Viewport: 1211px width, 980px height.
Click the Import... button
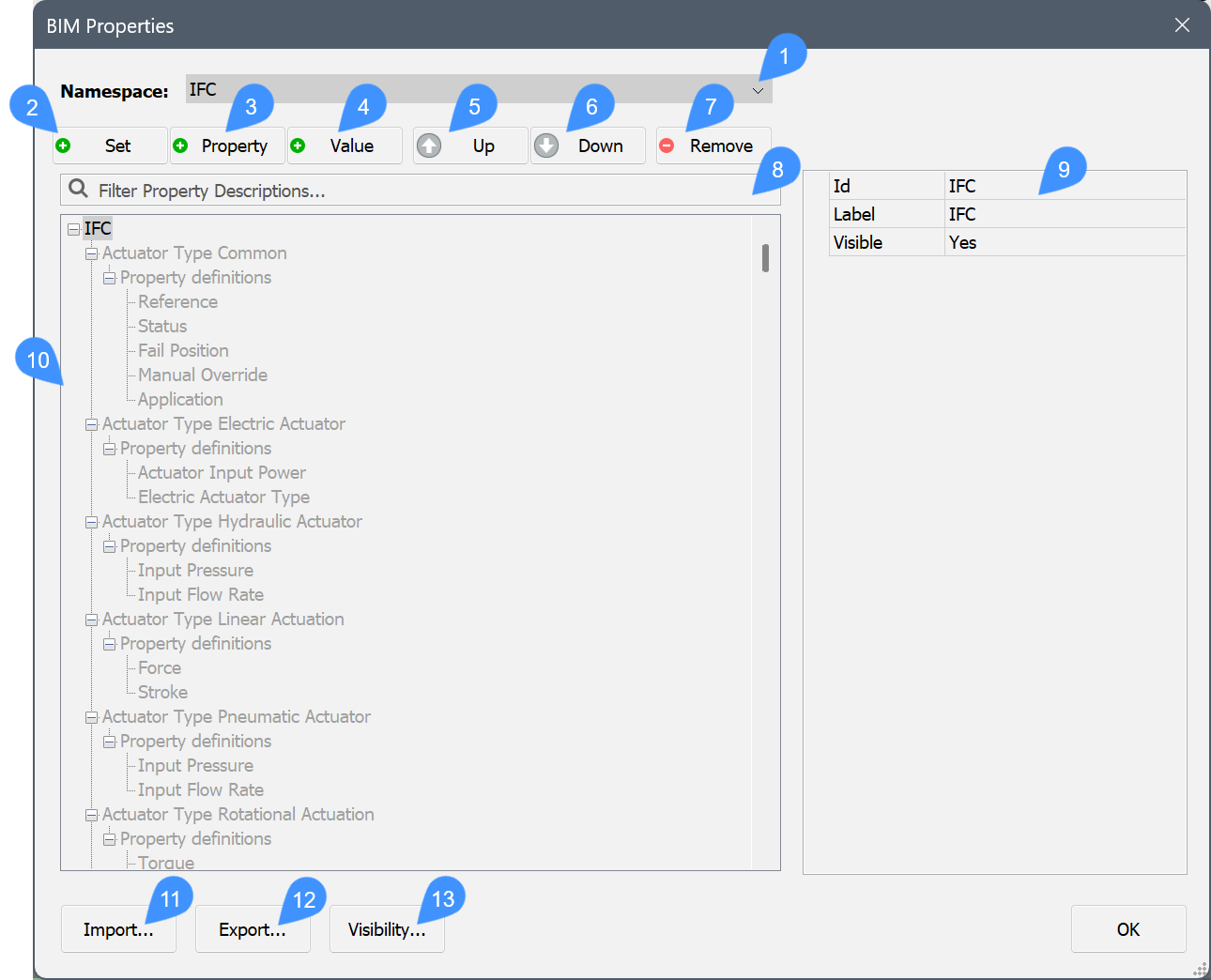coord(118,929)
